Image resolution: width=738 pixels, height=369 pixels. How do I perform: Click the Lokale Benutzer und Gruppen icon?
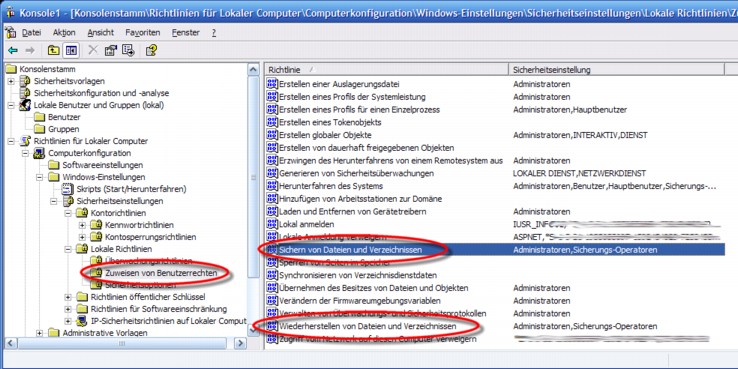pyautogui.click(x=26, y=105)
